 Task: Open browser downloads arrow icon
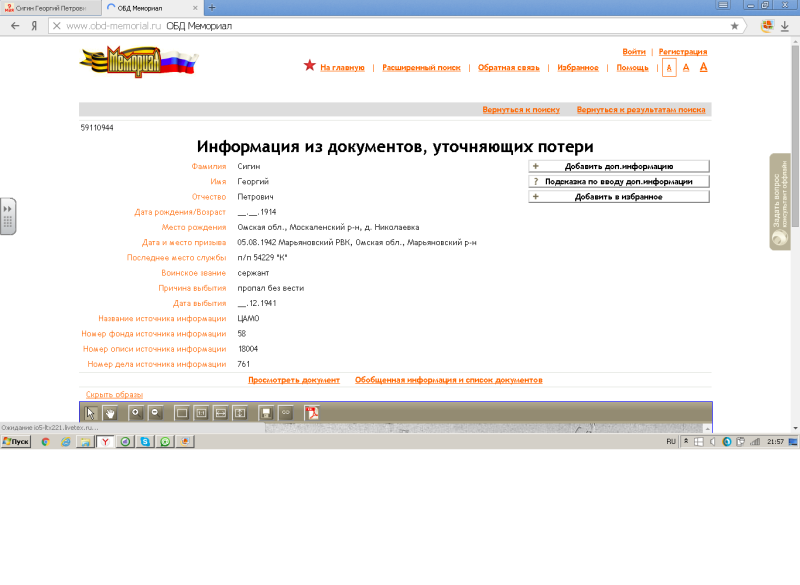[785, 26]
